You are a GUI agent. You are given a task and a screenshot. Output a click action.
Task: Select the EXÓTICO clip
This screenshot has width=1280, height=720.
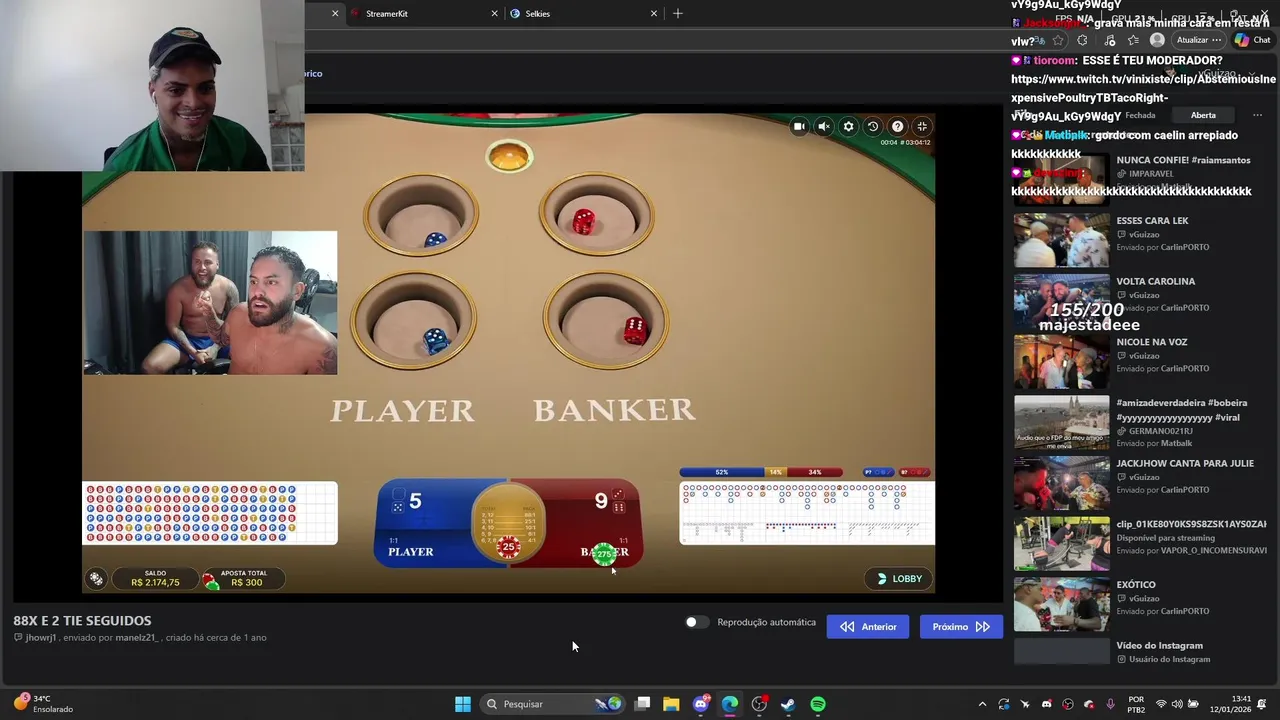tap(1140, 604)
